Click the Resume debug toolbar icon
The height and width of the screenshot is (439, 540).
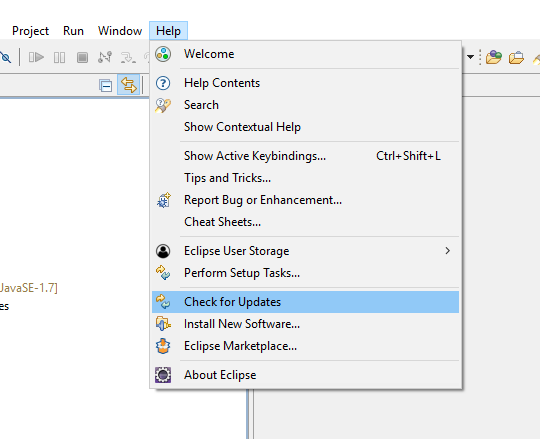pyautogui.click(x=36, y=57)
